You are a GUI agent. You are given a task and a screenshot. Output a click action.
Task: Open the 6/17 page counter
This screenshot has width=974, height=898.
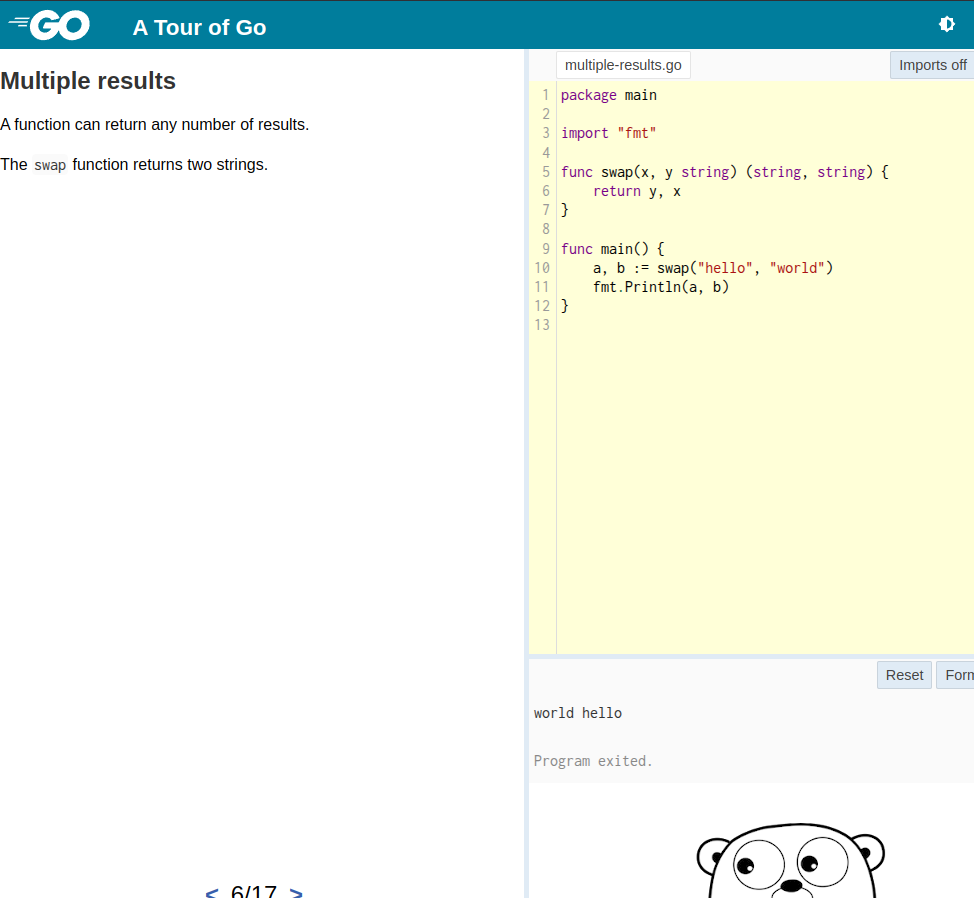[253, 892]
